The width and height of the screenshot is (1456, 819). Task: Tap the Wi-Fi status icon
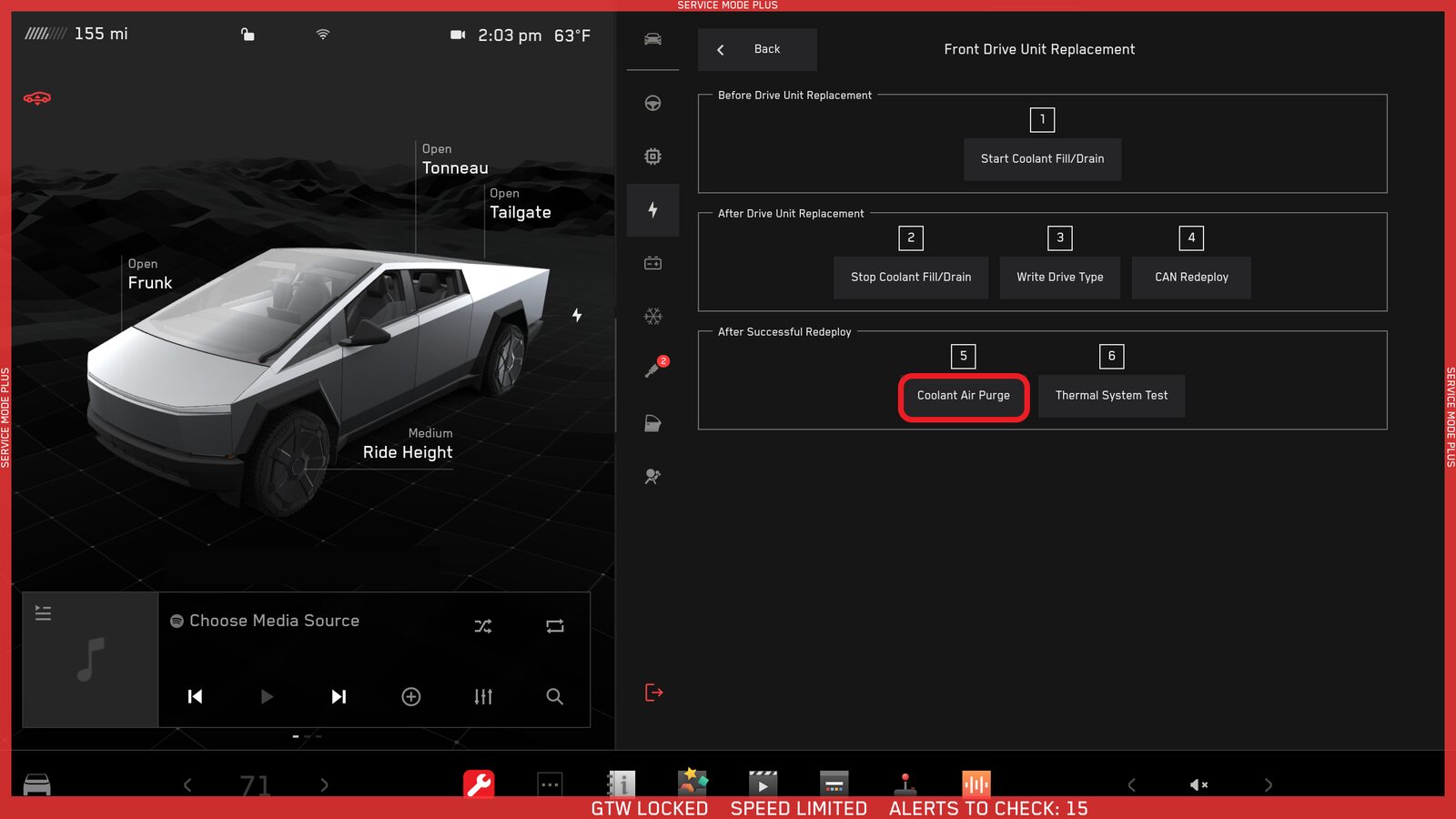click(x=323, y=35)
